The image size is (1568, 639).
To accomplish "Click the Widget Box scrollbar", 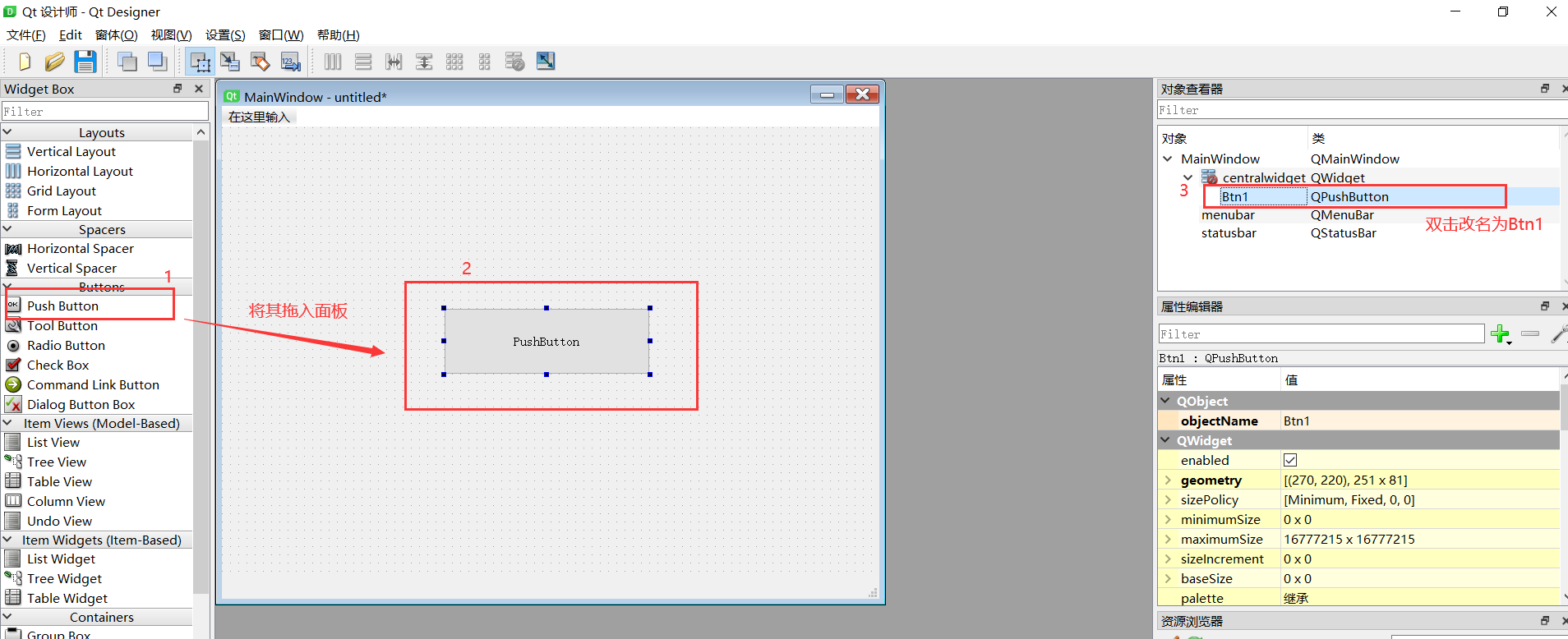I will [x=201, y=367].
